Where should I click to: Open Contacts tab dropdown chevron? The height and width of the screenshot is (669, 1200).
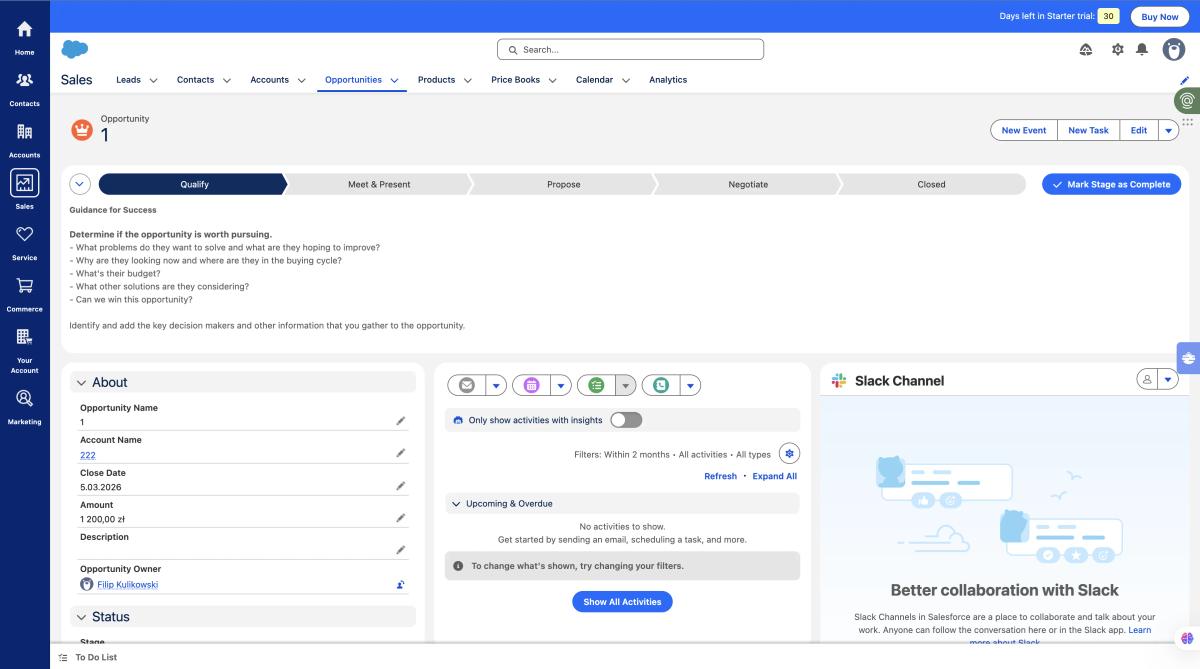(x=226, y=80)
